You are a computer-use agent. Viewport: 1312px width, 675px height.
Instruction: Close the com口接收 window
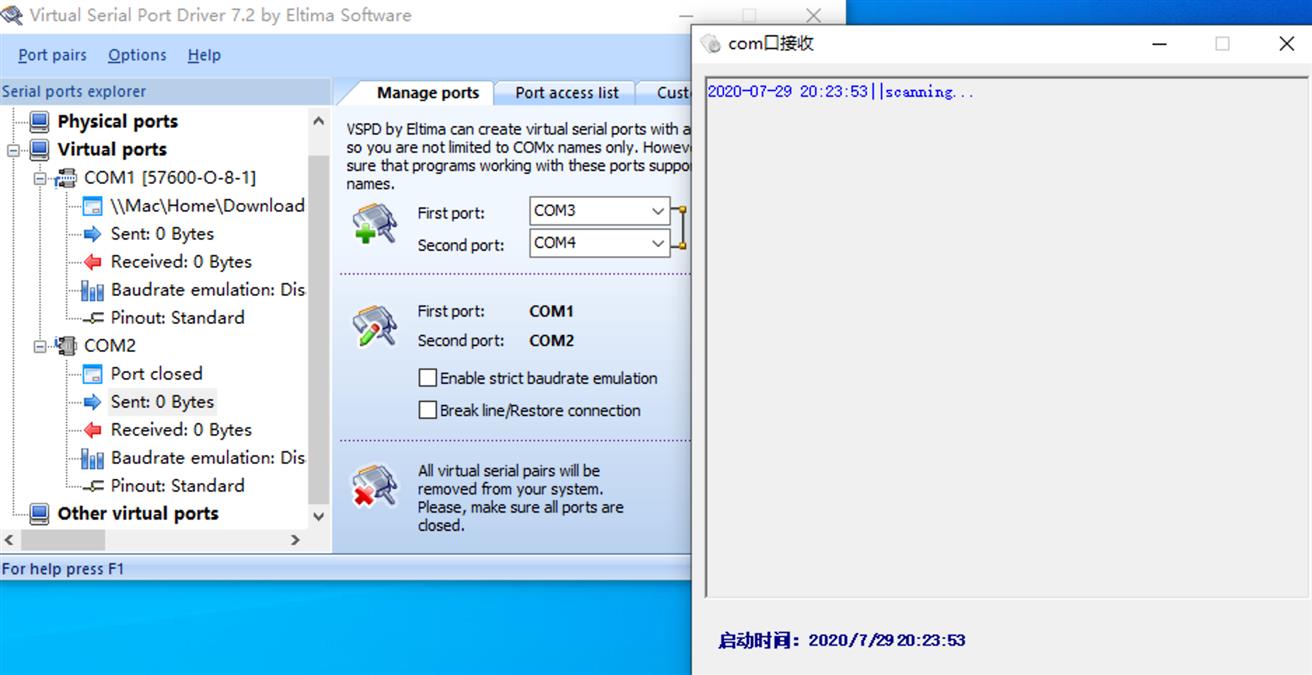pyautogui.click(x=1286, y=44)
